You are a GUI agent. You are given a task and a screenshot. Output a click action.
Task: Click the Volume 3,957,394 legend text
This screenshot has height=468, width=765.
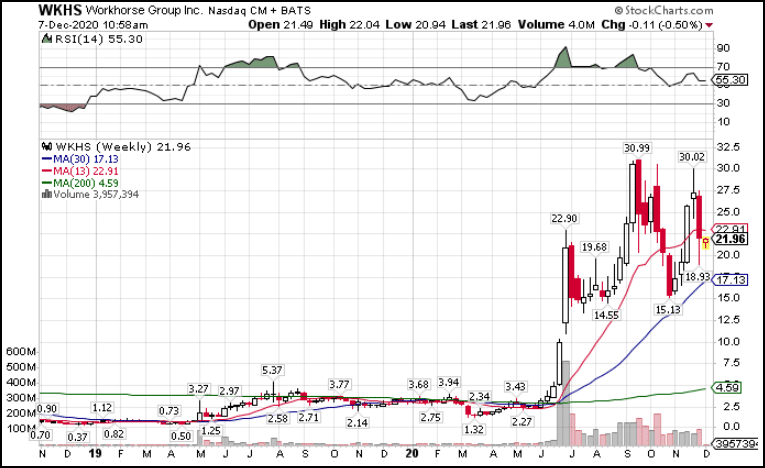96,195
